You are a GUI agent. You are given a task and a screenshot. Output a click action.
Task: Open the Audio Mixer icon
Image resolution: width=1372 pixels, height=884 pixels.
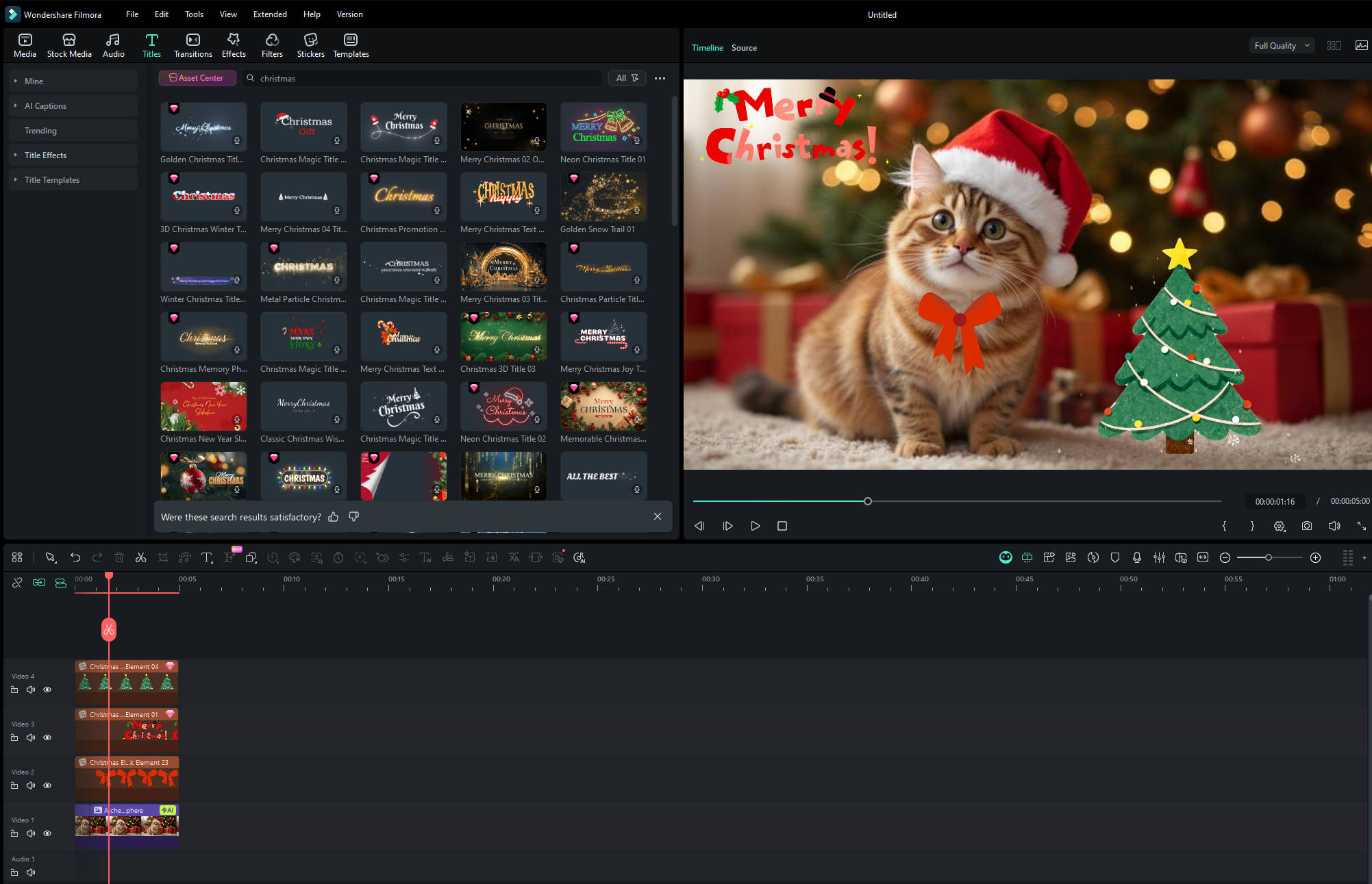(1160, 557)
